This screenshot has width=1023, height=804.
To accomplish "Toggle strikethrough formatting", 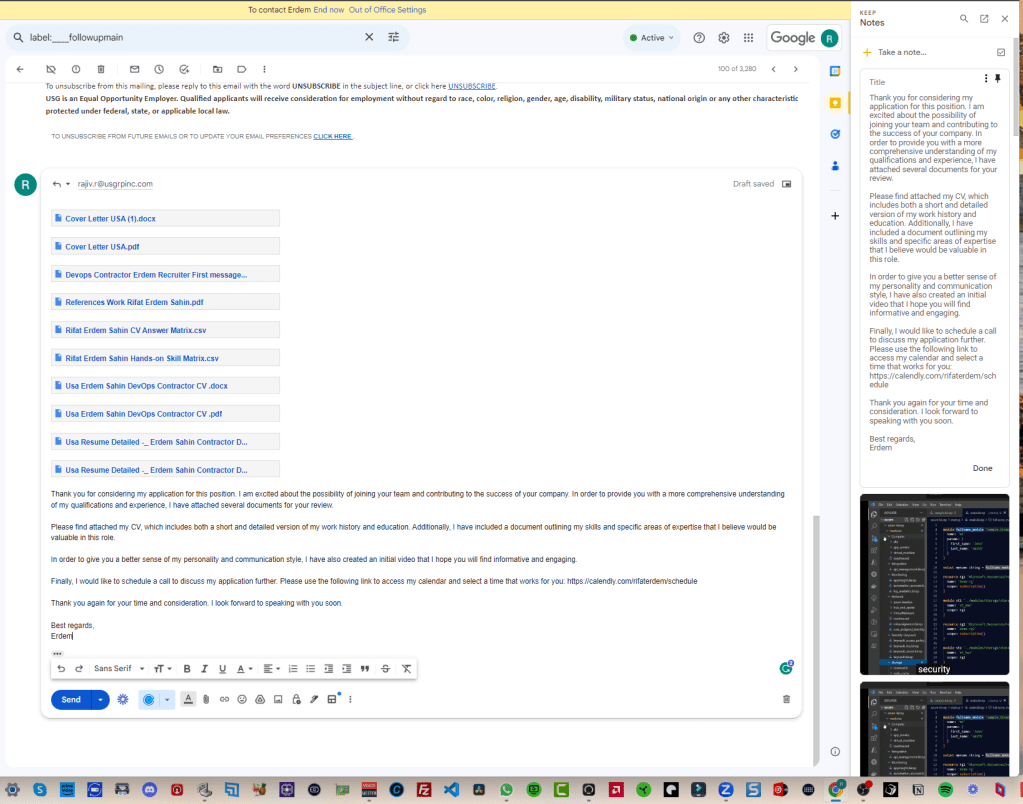I will click(386, 668).
